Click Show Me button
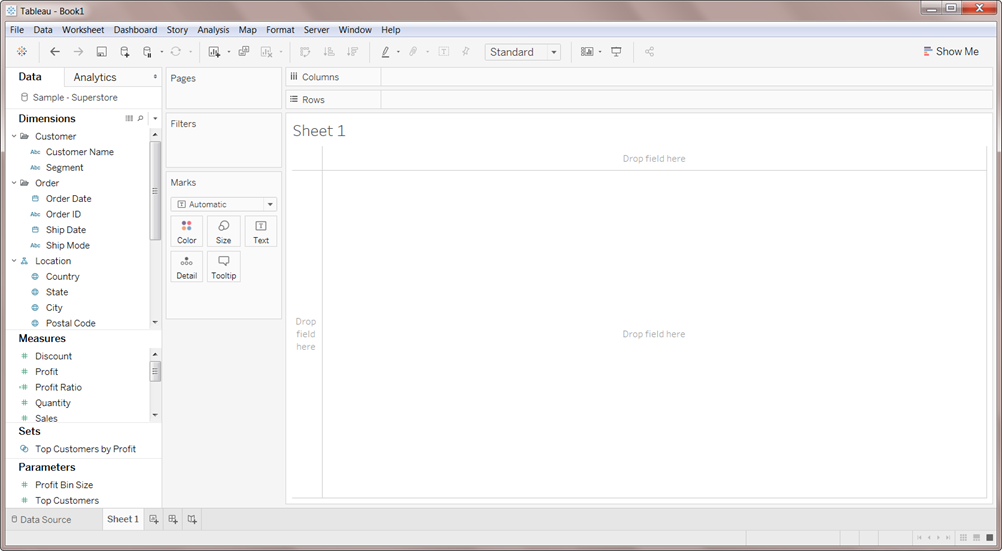The height and width of the screenshot is (551, 1002). pos(950,52)
